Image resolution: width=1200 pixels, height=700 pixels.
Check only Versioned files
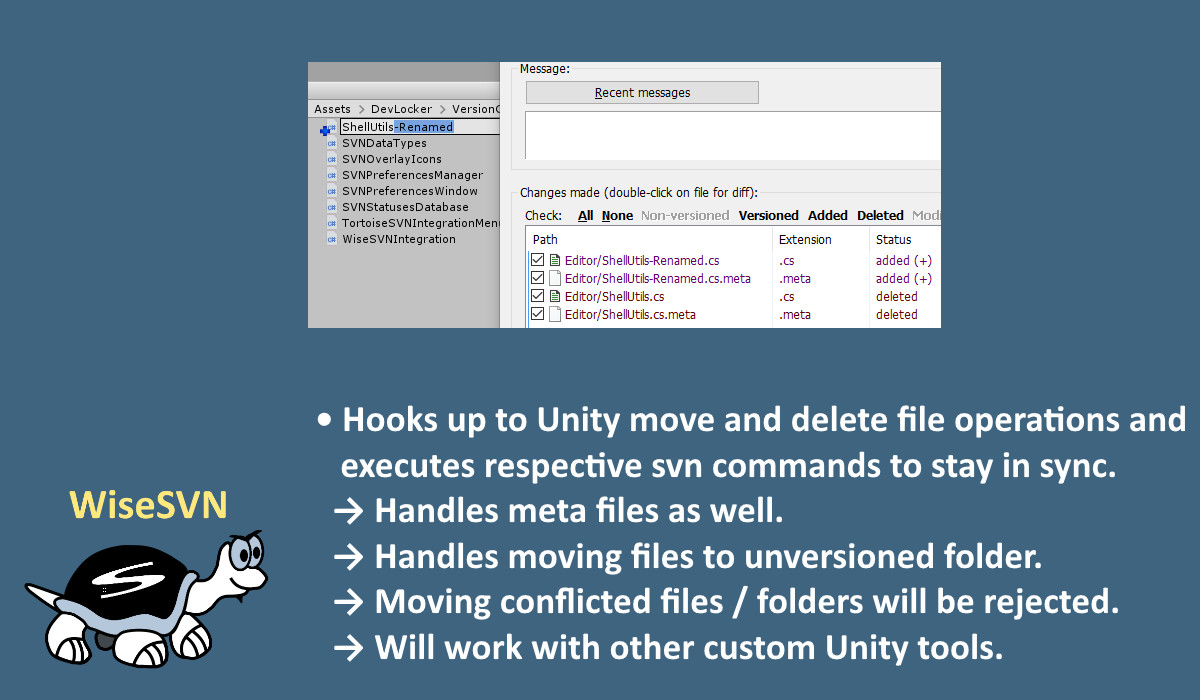(x=769, y=216)
